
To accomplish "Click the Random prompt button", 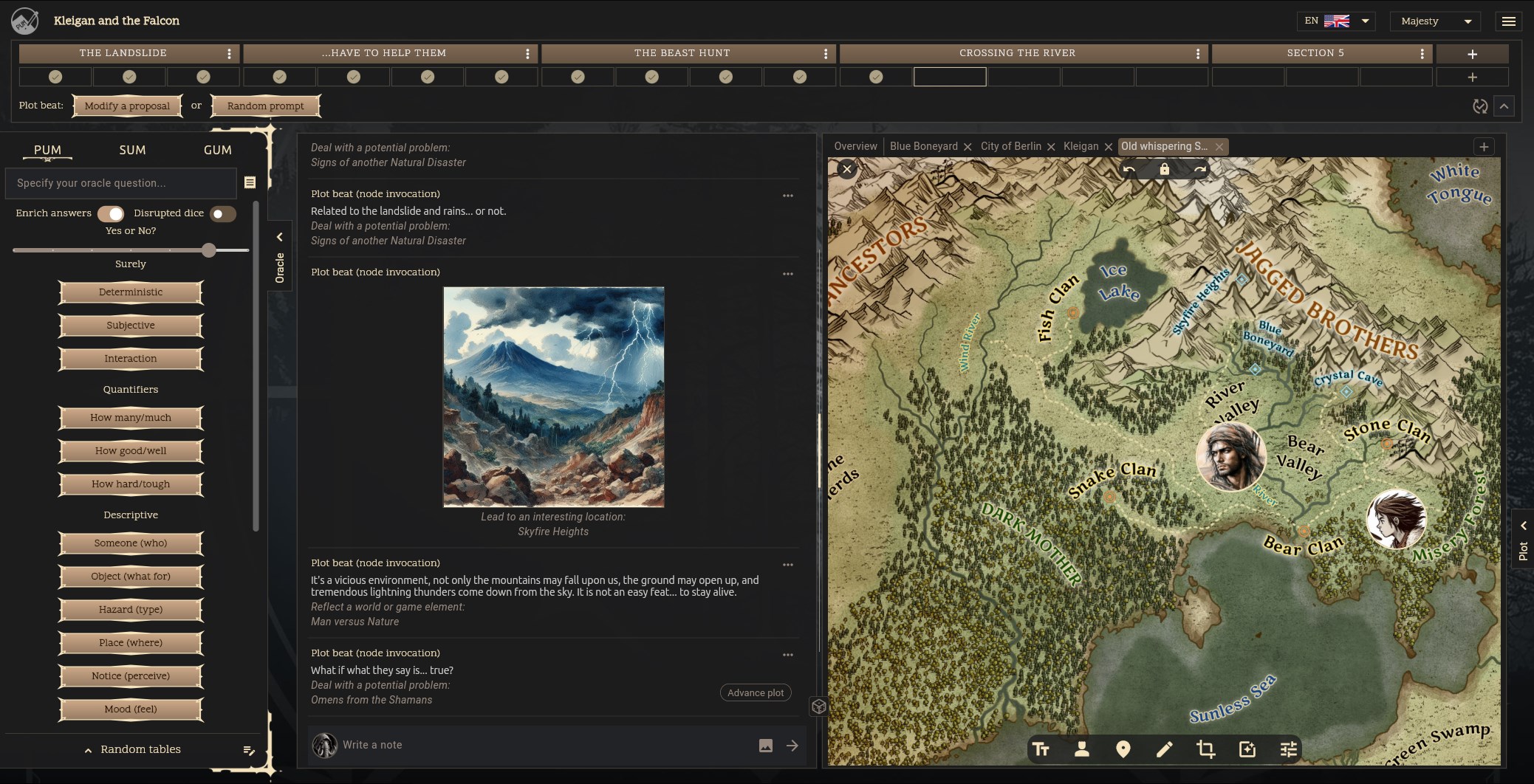I will 264,106.
